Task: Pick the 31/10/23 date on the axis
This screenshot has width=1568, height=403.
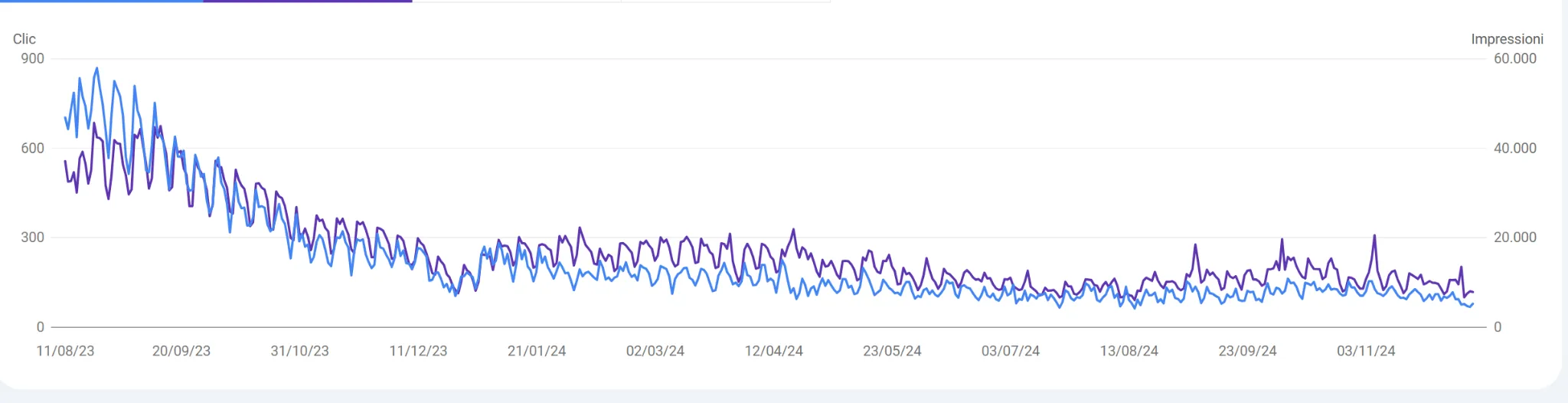Action: click(299, 351)
